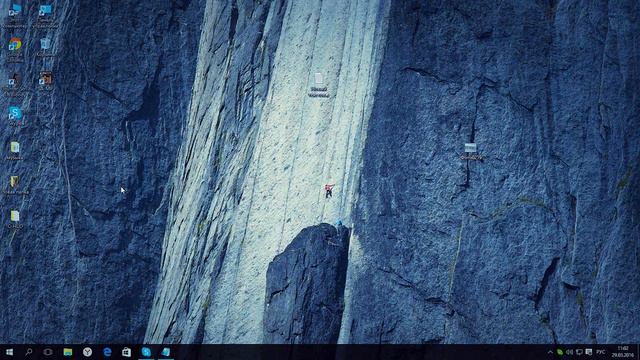The image size is (640, 360).
Task: Open the Windows Start menu
Action: (x=9, y=352)
